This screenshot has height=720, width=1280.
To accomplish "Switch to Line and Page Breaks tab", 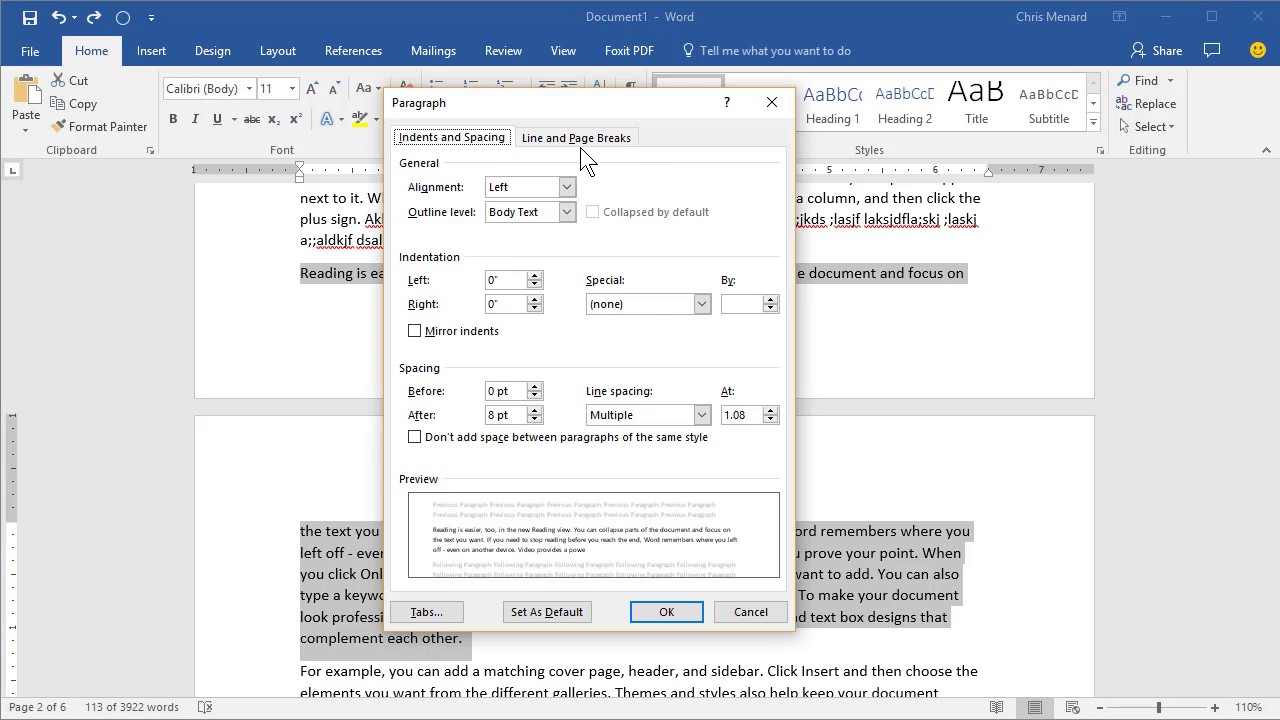I will coord(576,138).
